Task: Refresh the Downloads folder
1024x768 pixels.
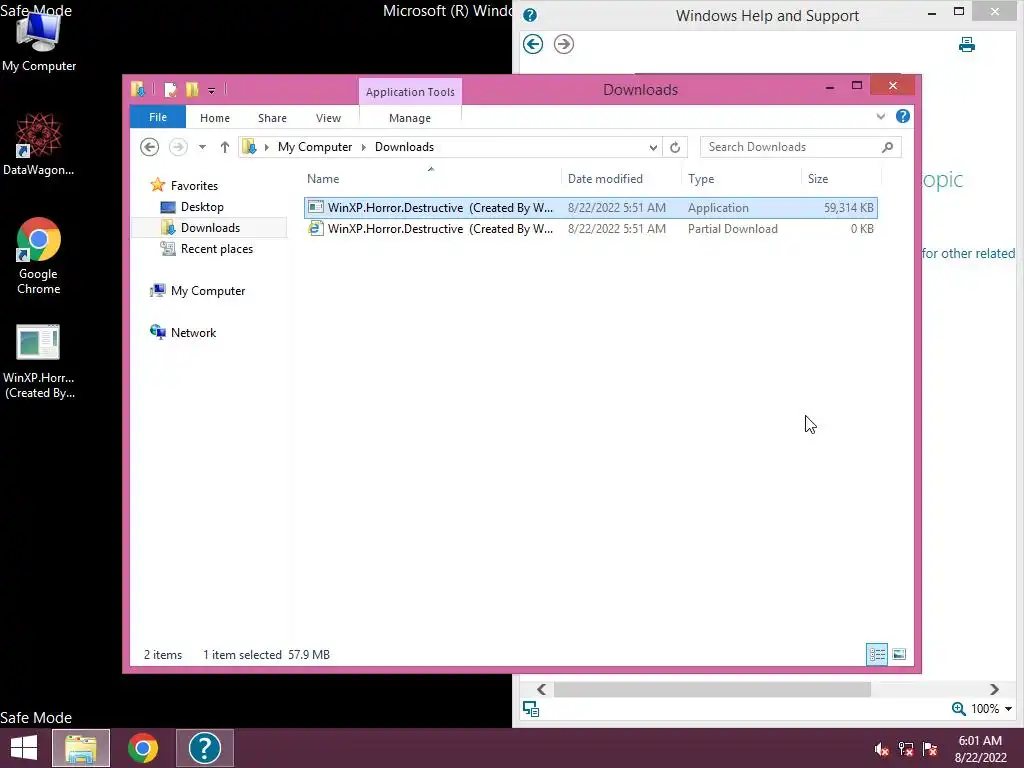Action: tap(675, 147)
